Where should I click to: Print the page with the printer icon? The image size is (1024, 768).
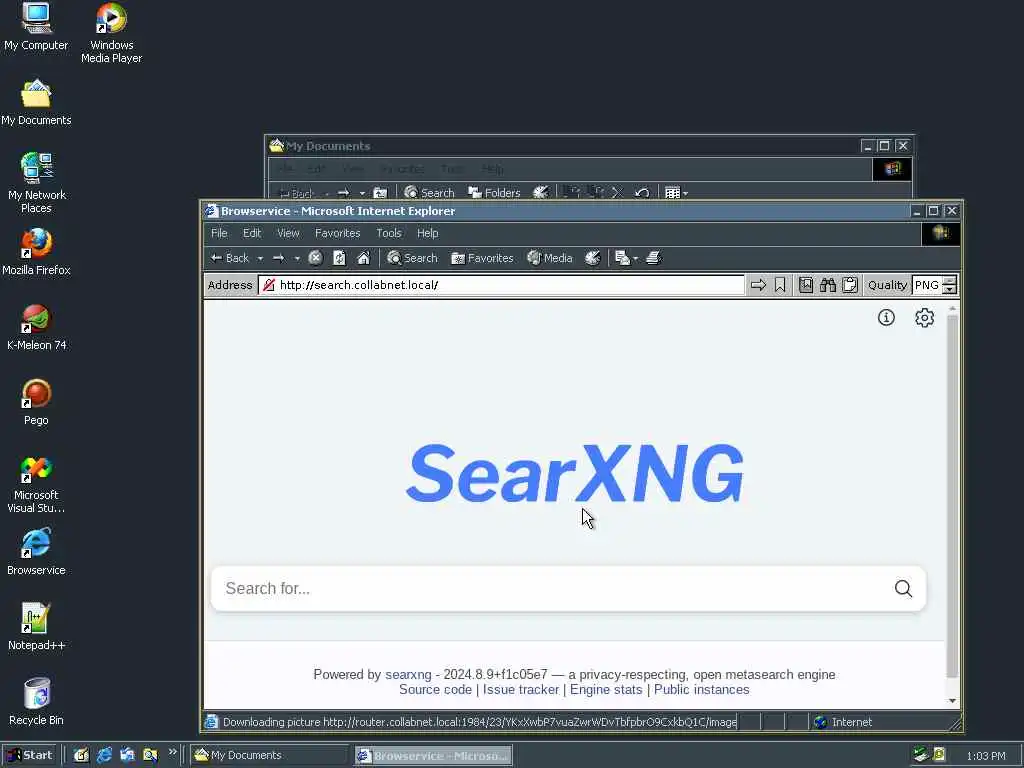[x=654, y=258]
